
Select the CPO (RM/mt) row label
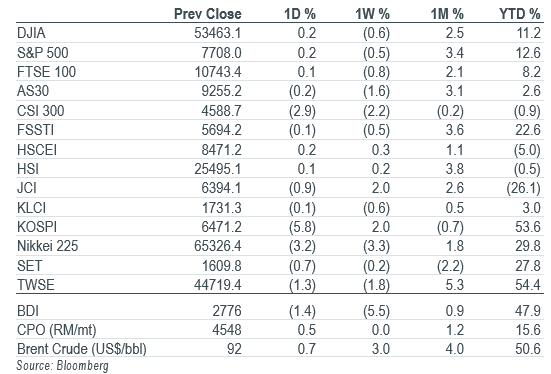[57, 330]
